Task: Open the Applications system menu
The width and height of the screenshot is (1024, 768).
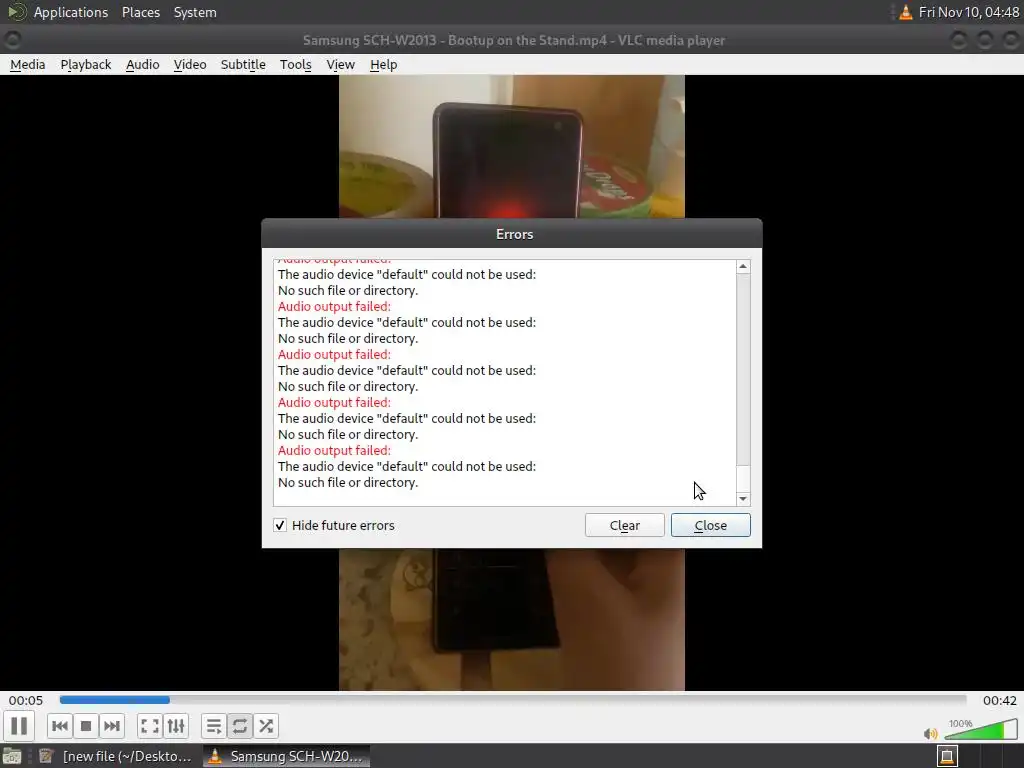Action: click(x=71, y=12)
